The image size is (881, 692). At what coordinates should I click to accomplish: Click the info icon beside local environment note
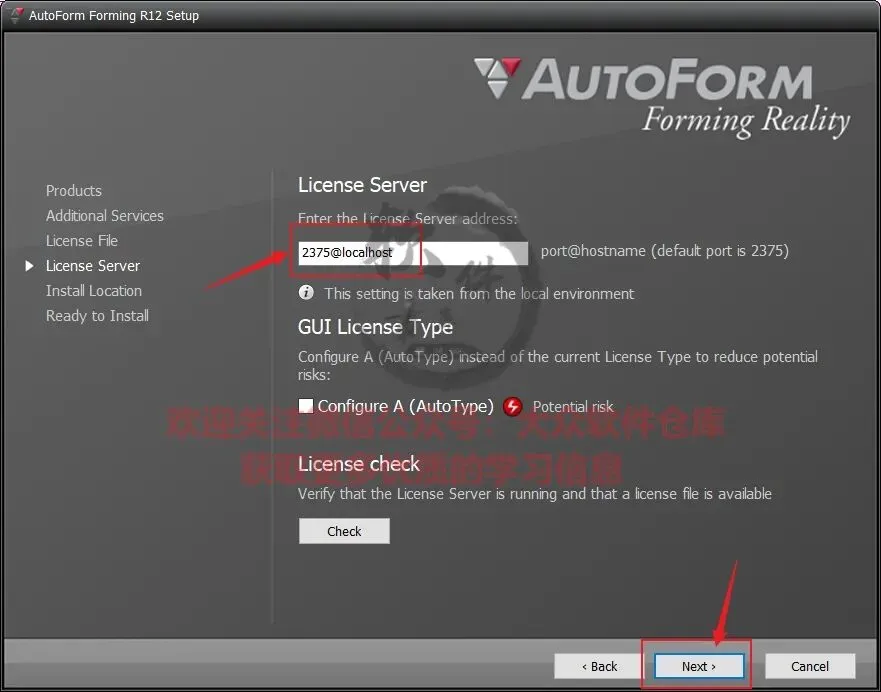point(306,293)
